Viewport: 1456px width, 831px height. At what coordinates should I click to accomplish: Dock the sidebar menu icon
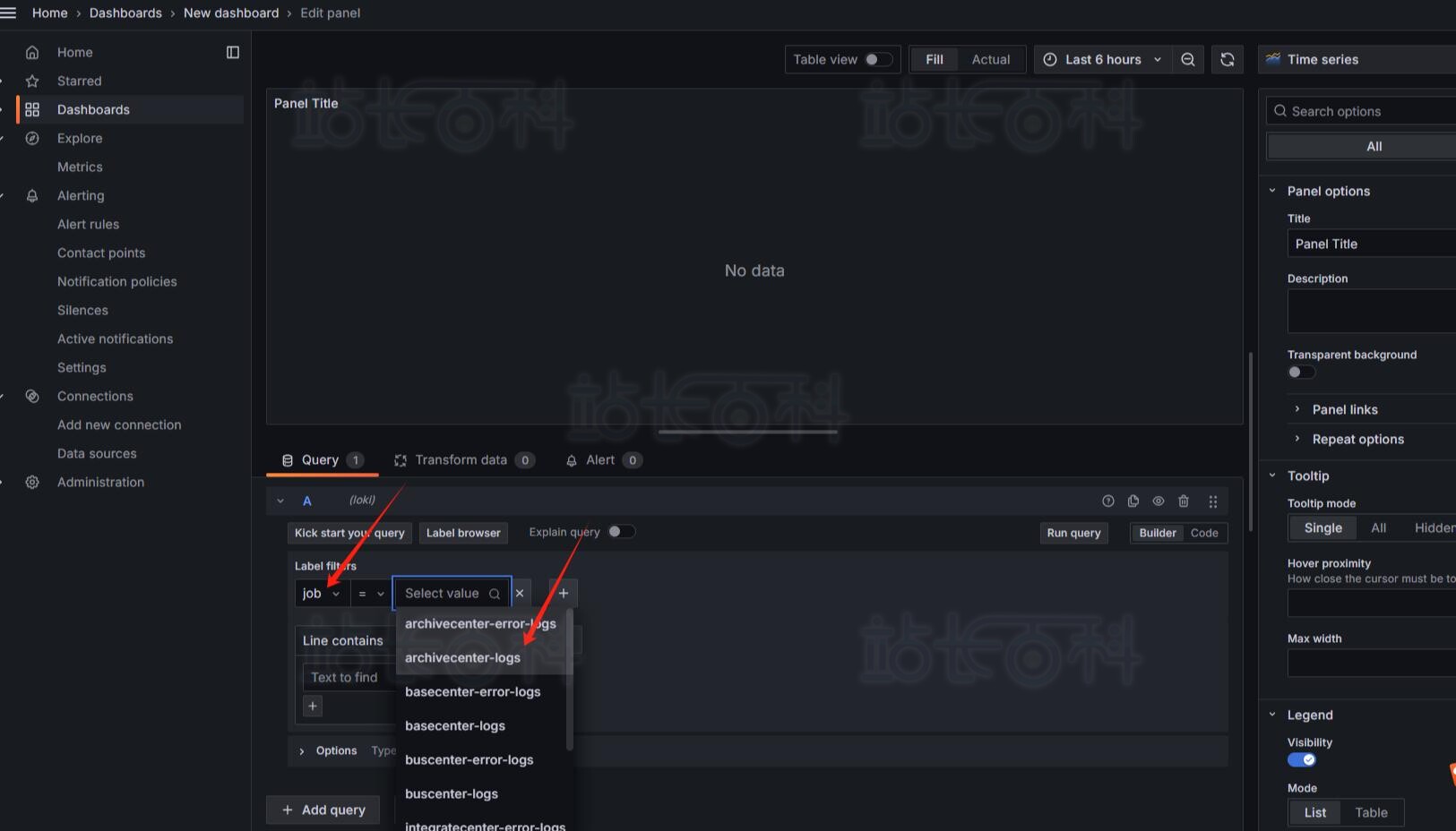[233, 52]
